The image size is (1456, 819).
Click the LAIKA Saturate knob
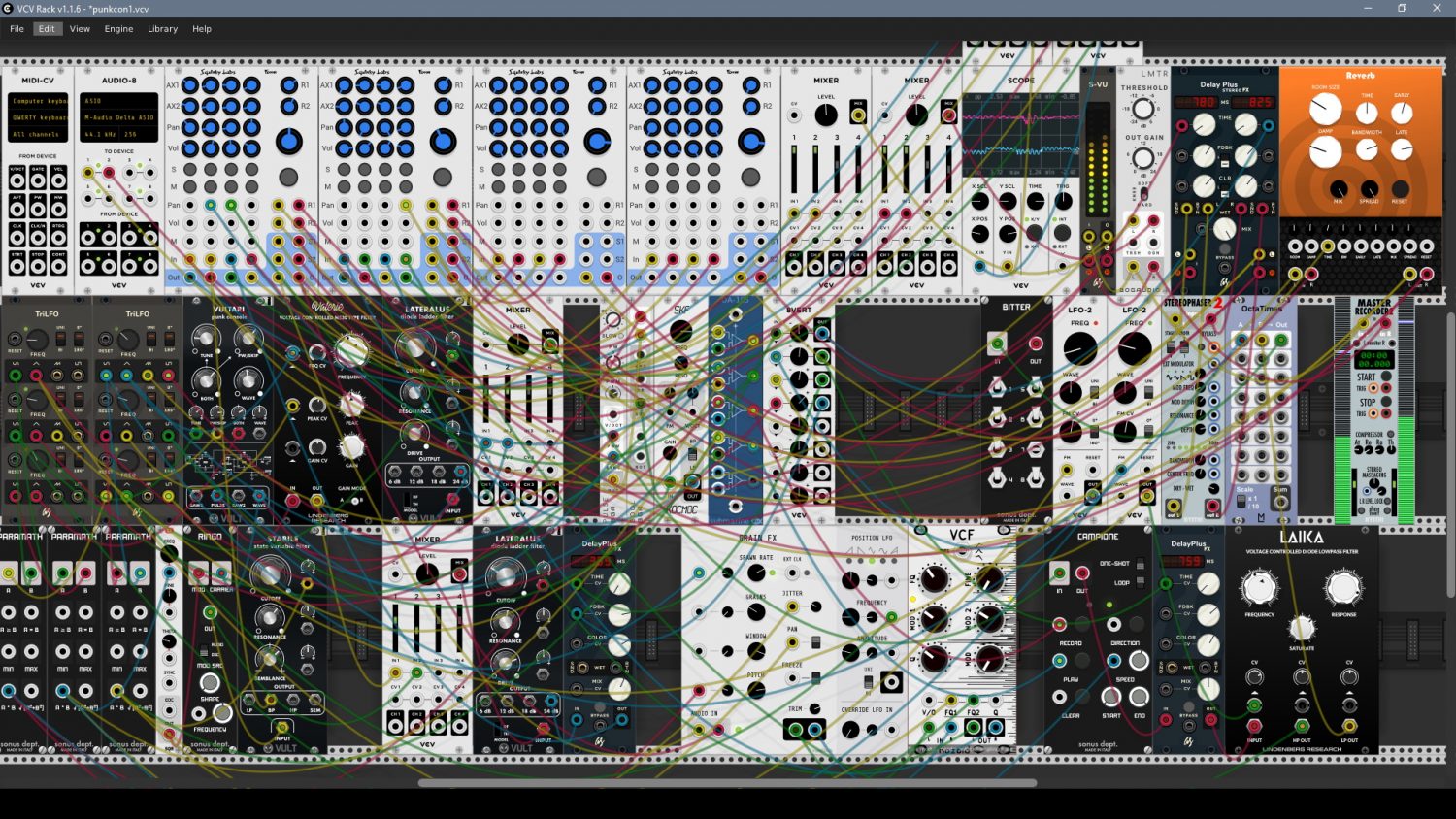[1302, 627]
